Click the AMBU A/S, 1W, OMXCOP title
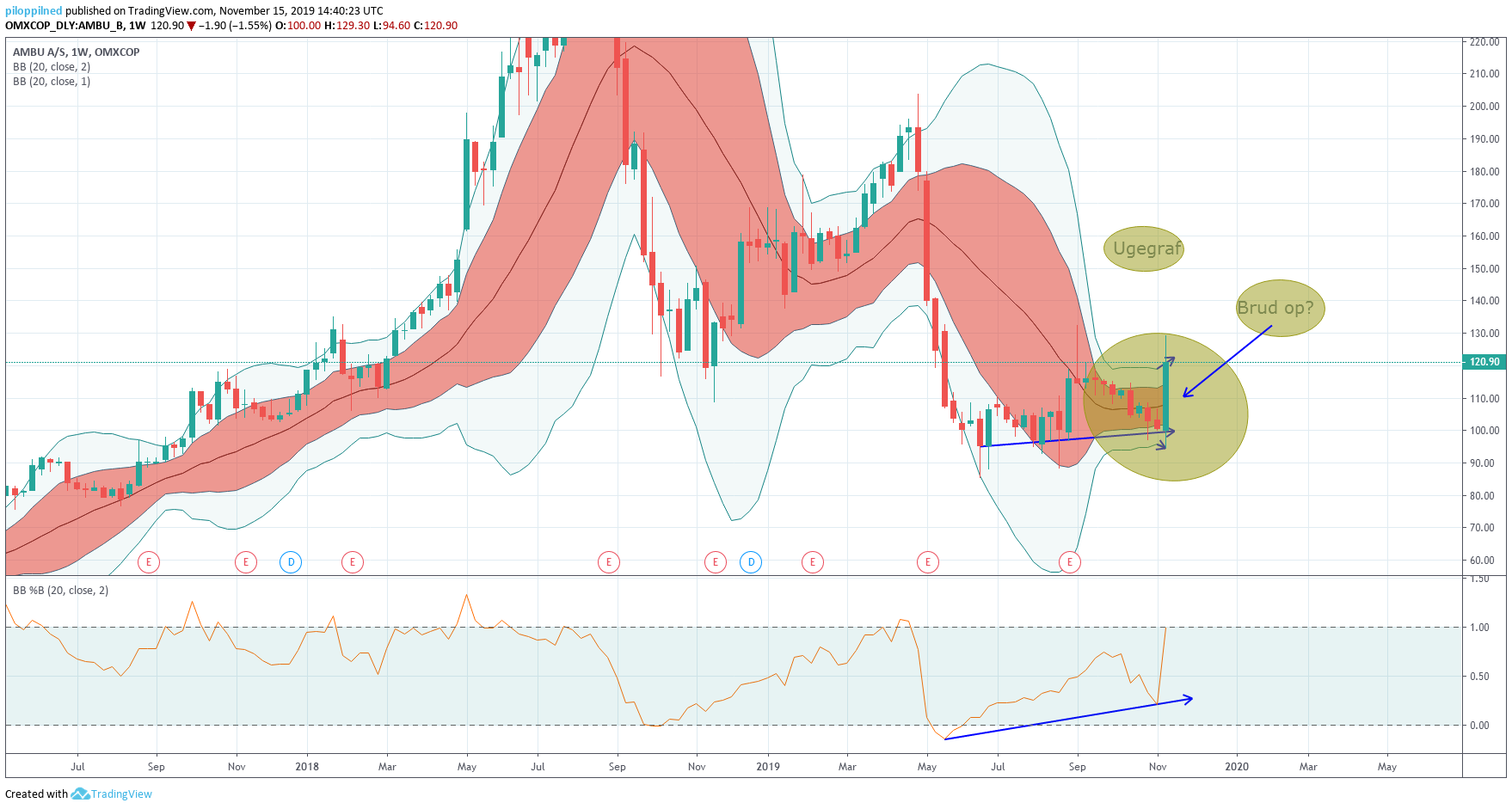Image resolution: width=1512 pixels, height=809 pixels. [77, 52]
